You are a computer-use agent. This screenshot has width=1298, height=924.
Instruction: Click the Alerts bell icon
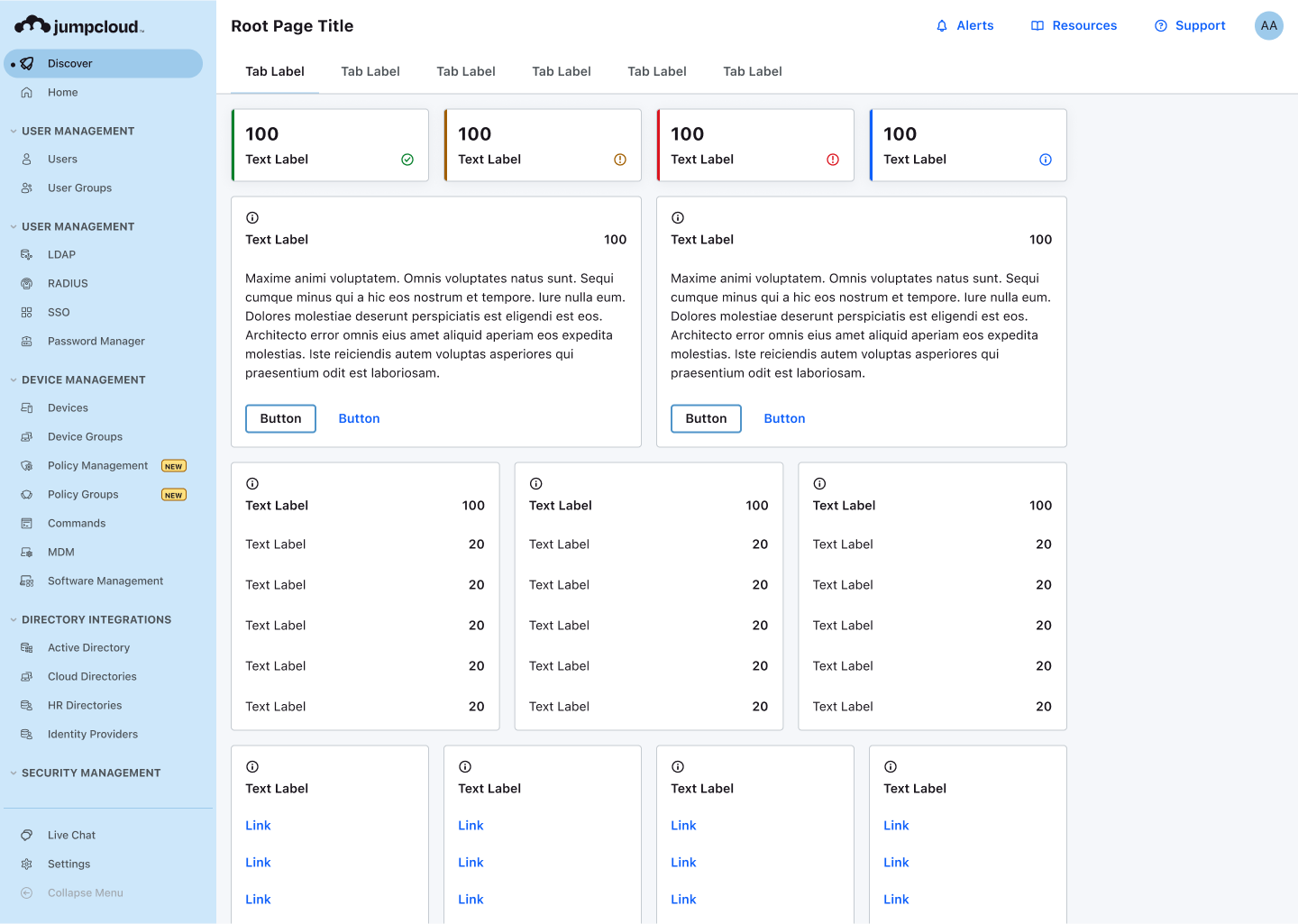[942, 26]
